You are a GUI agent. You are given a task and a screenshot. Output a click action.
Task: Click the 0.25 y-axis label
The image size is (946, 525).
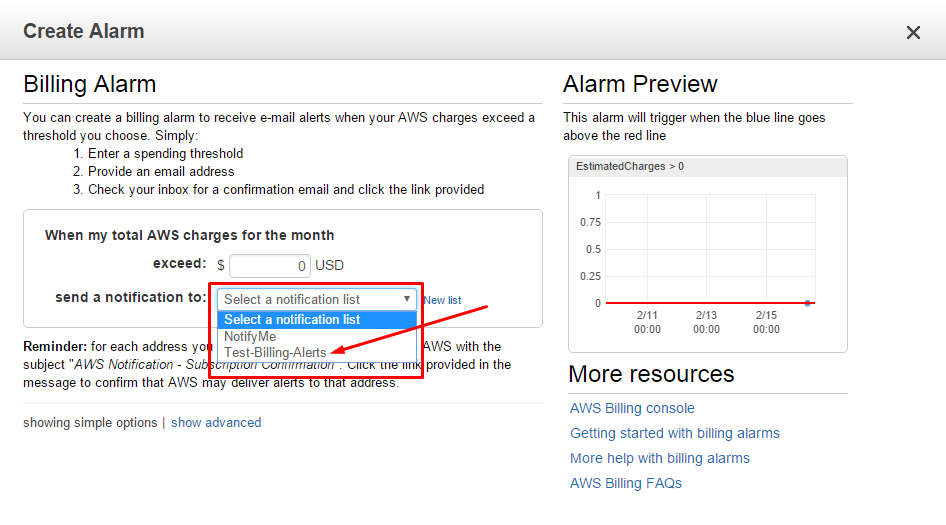(x=591, y=276)
